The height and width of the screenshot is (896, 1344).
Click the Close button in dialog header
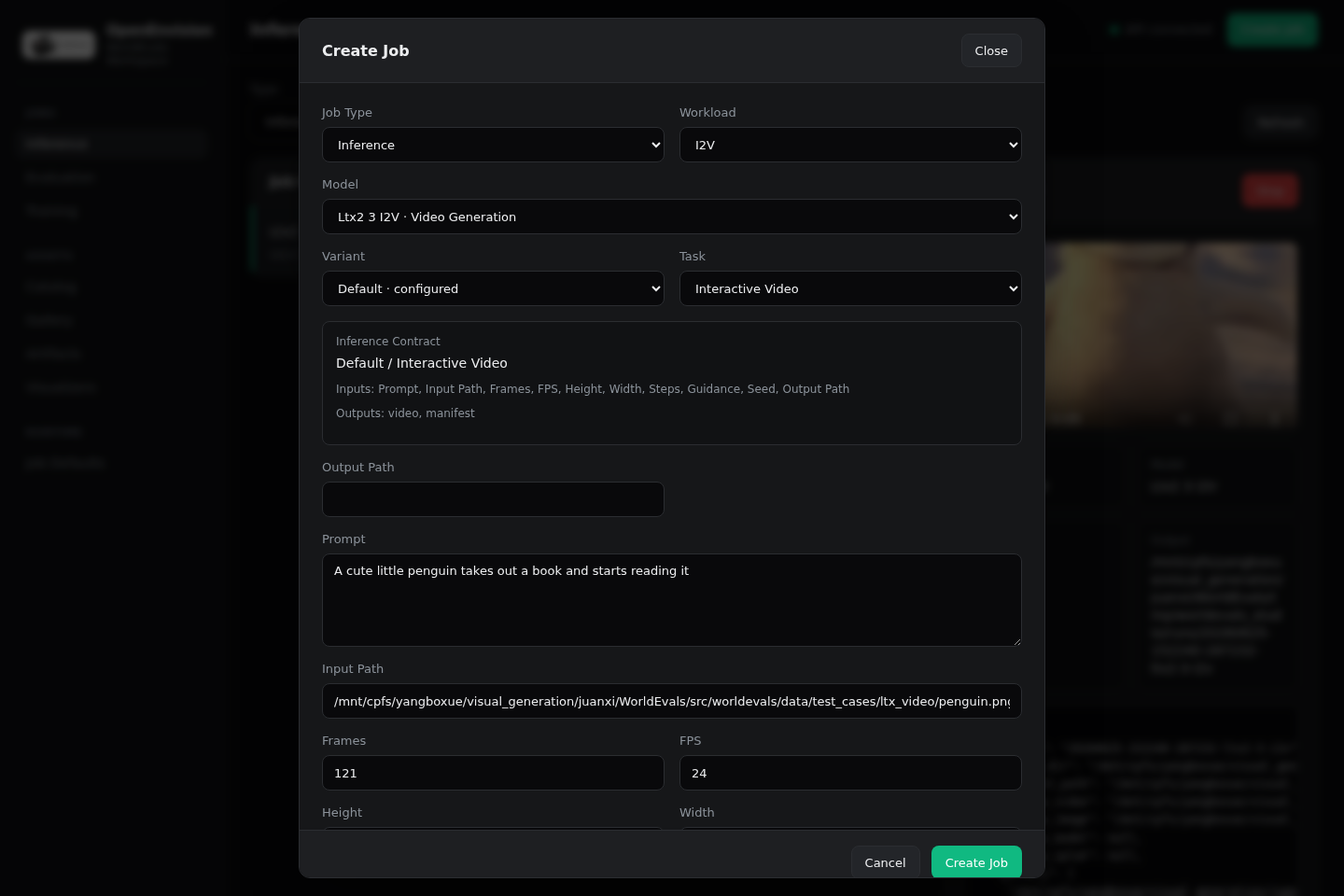coord(991,50)
